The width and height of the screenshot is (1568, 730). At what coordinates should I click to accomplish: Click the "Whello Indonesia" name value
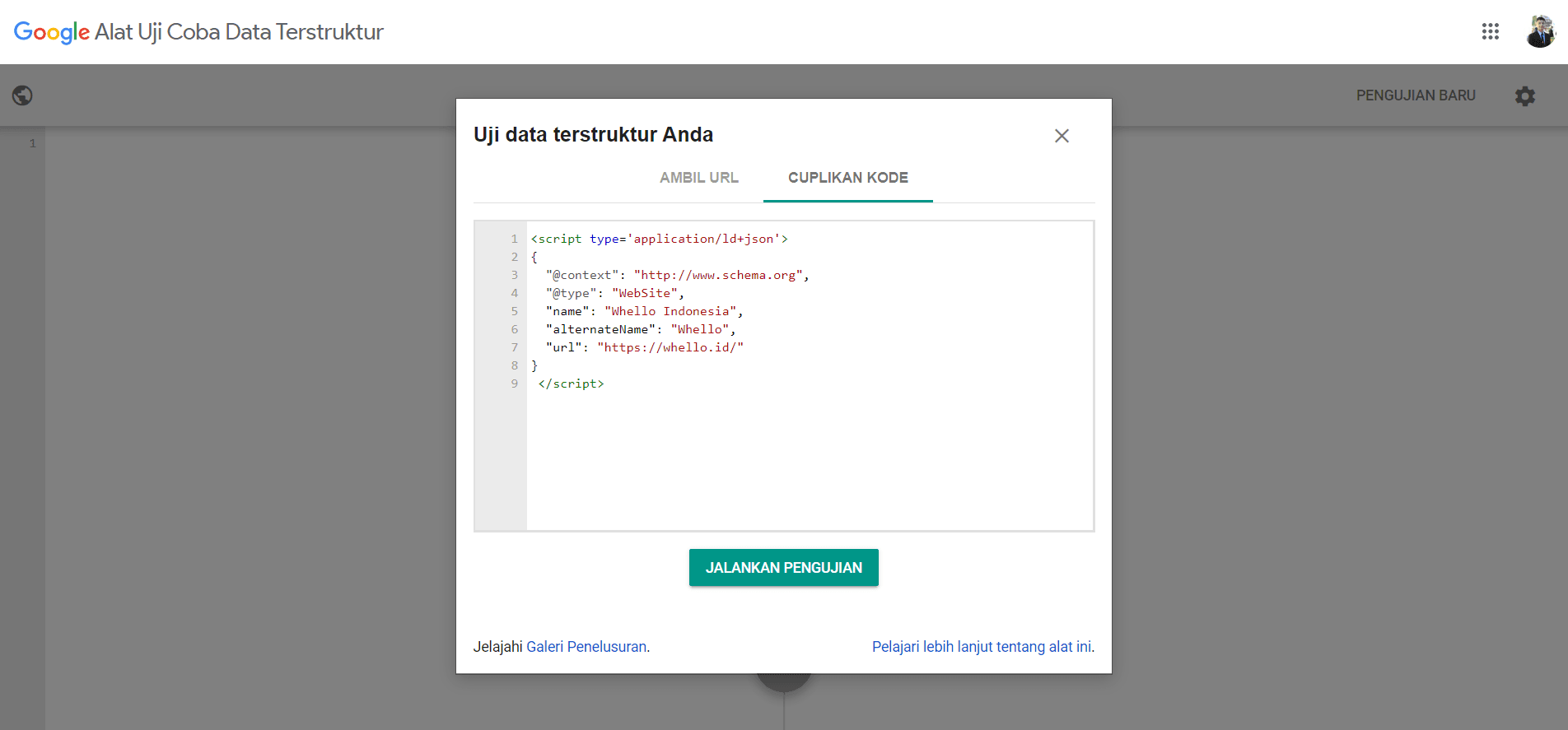click(670, 311)
